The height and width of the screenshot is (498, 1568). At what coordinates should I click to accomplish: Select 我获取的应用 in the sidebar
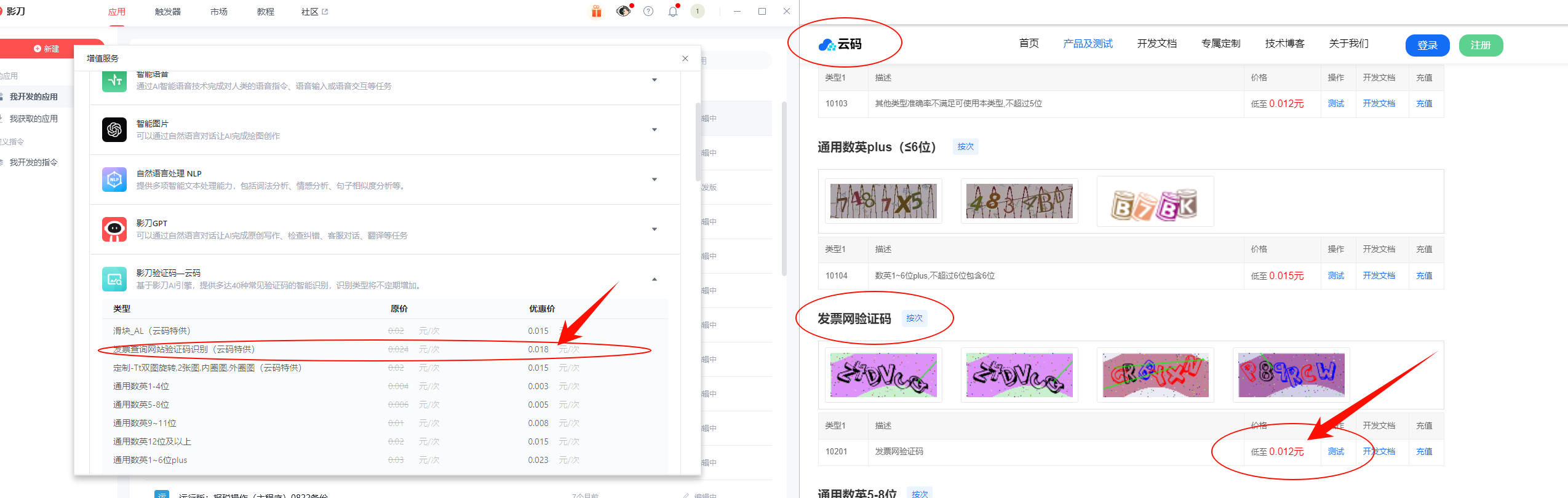coord(34,119)
